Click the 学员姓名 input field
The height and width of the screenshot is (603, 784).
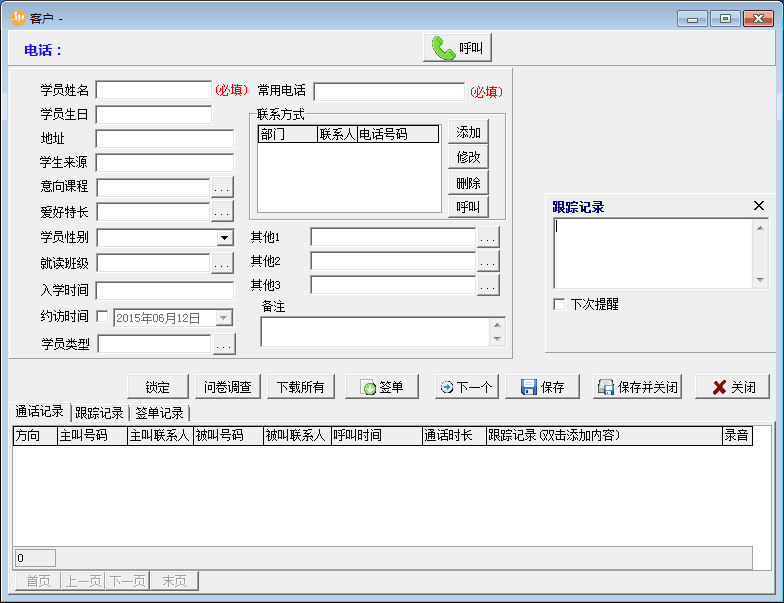pyautogui.click(x=154, y=90)
